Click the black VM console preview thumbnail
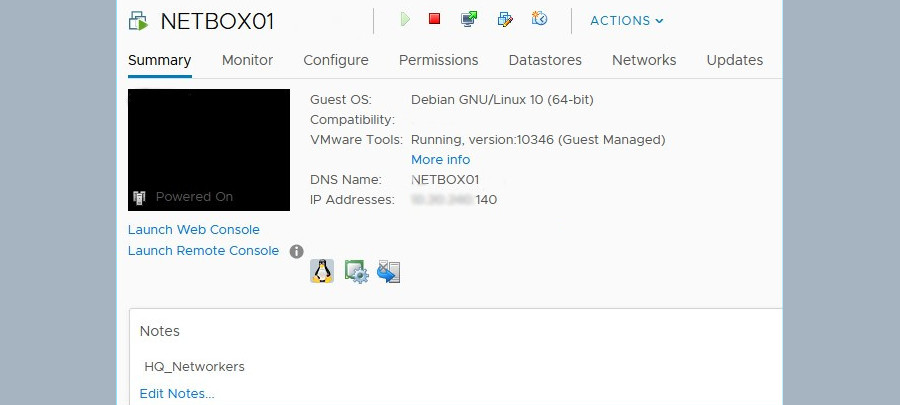The width and height of the screenshot is (900, 405). (x=209, y=149)
